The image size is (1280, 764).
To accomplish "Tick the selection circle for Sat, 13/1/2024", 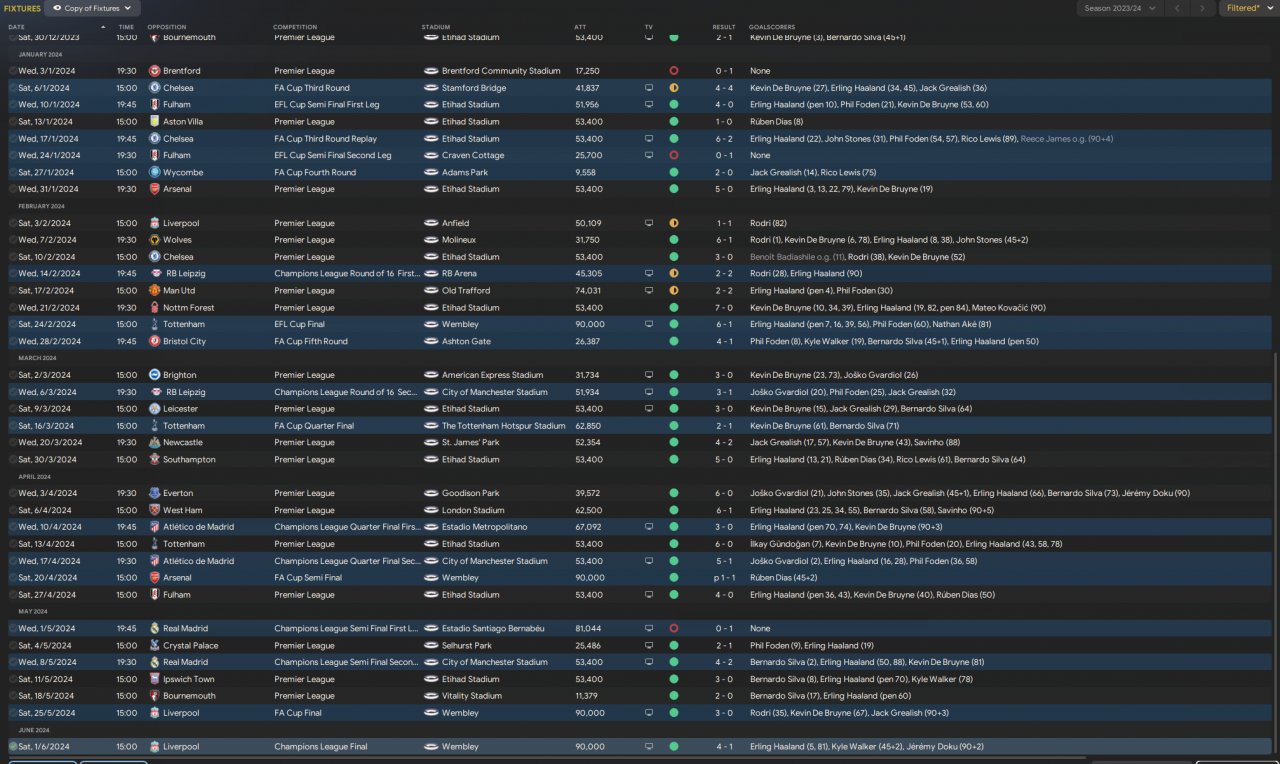I will tap(13, 122).
